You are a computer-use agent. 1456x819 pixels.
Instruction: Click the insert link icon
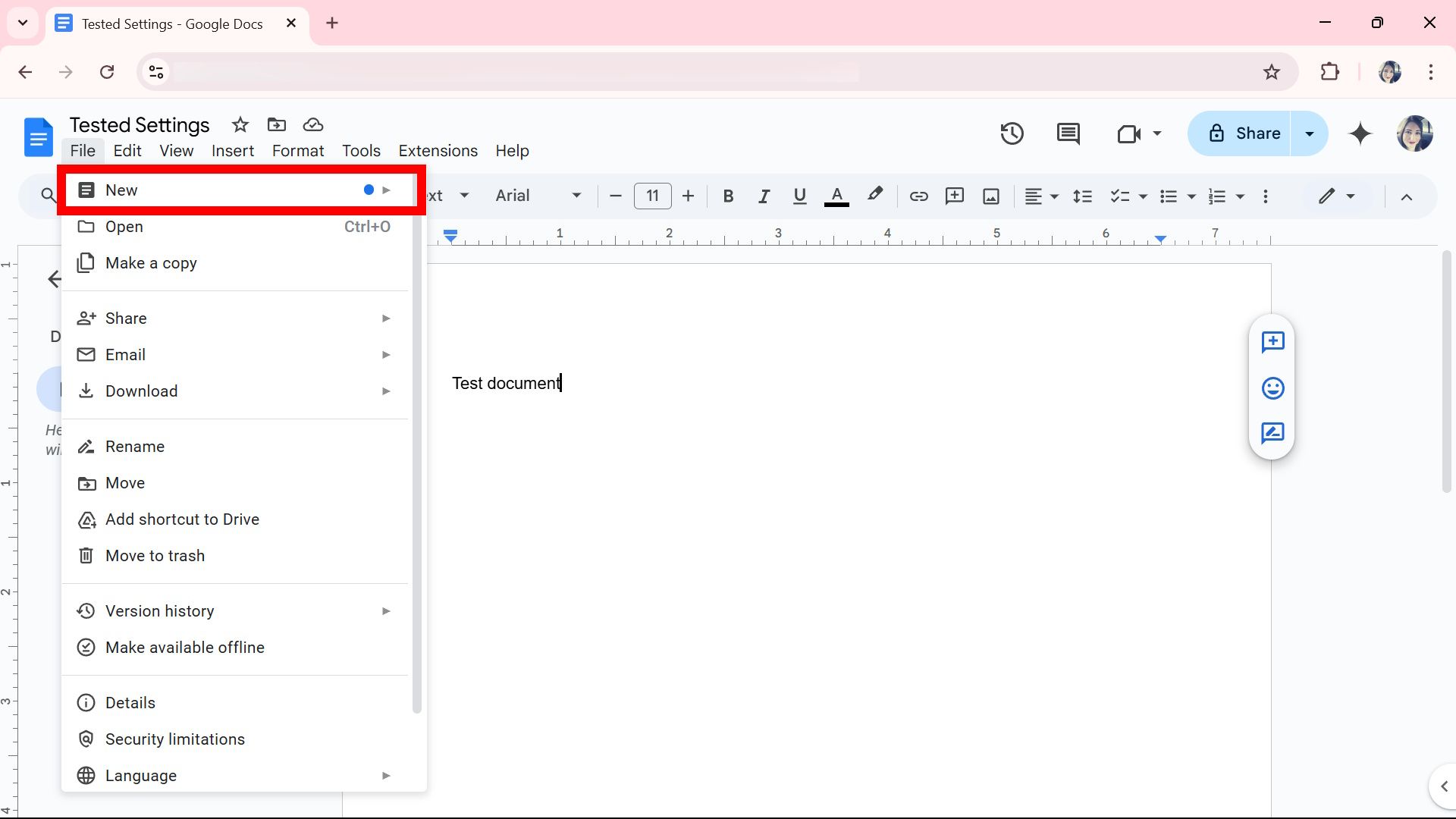tap(918, 196)
